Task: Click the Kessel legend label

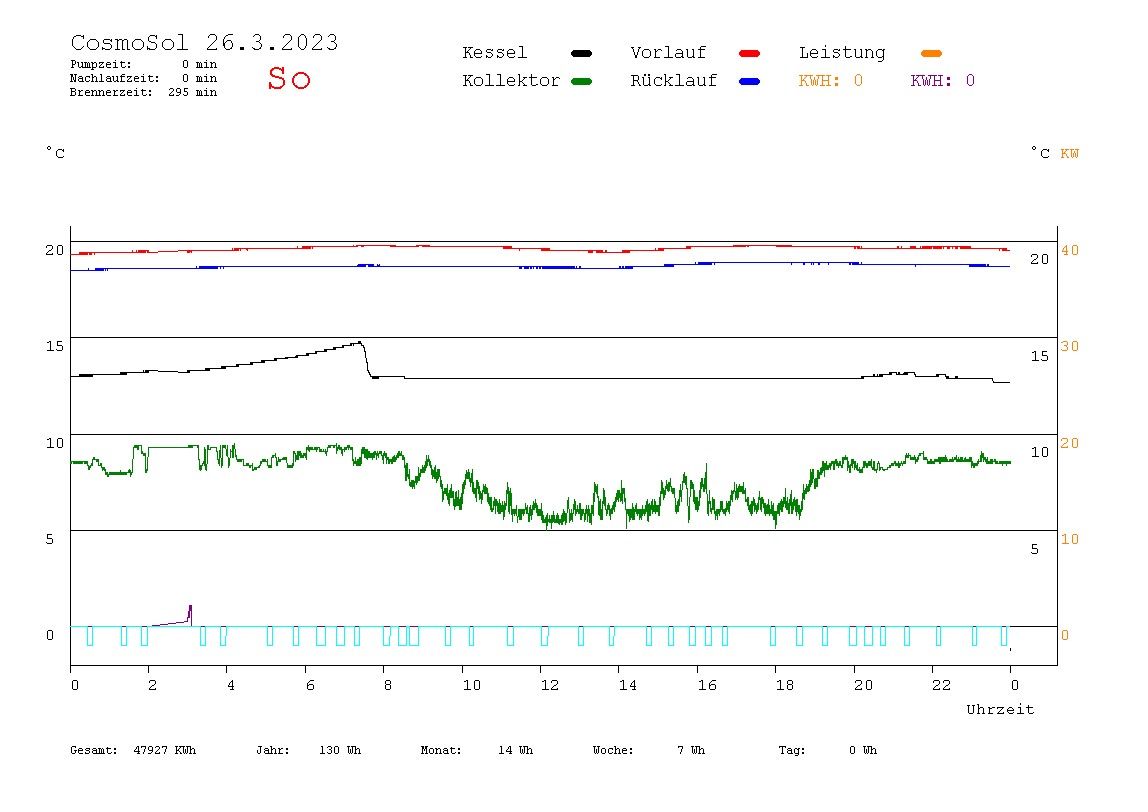Action: point(494,53)
